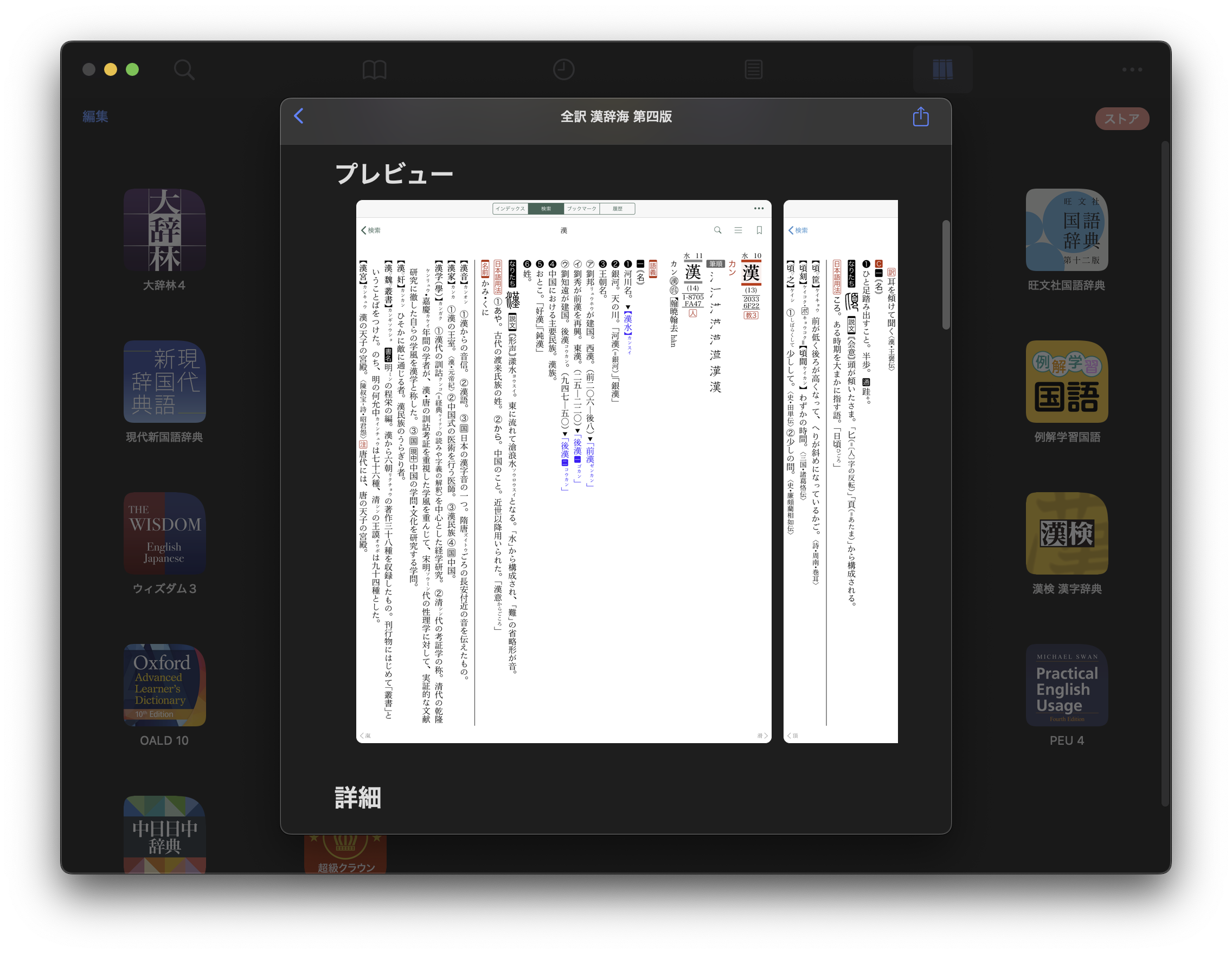Open the 現代新国語辞典 dictionary
This screenshot has width=1232, height=954.
(164, 382)
